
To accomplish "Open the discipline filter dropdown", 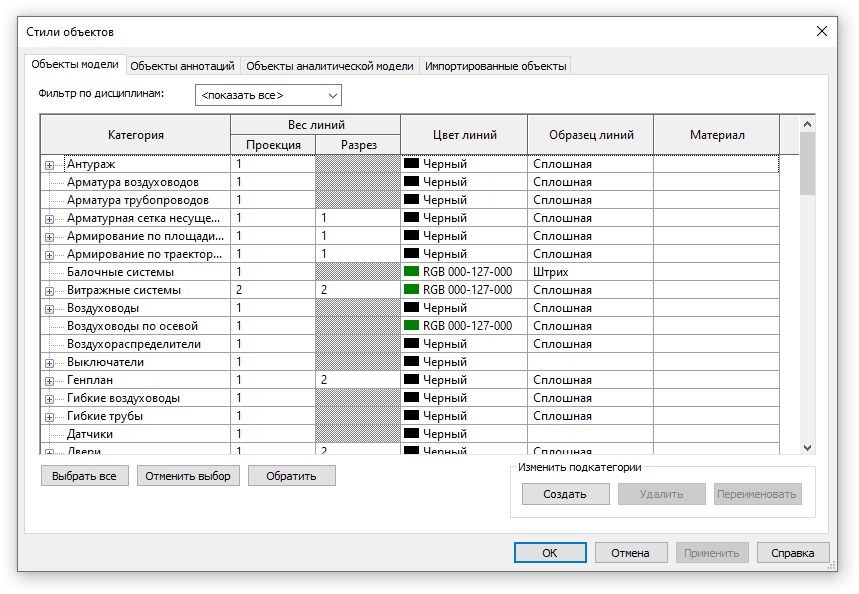I will pyautogui.click(x=268, y=95).
